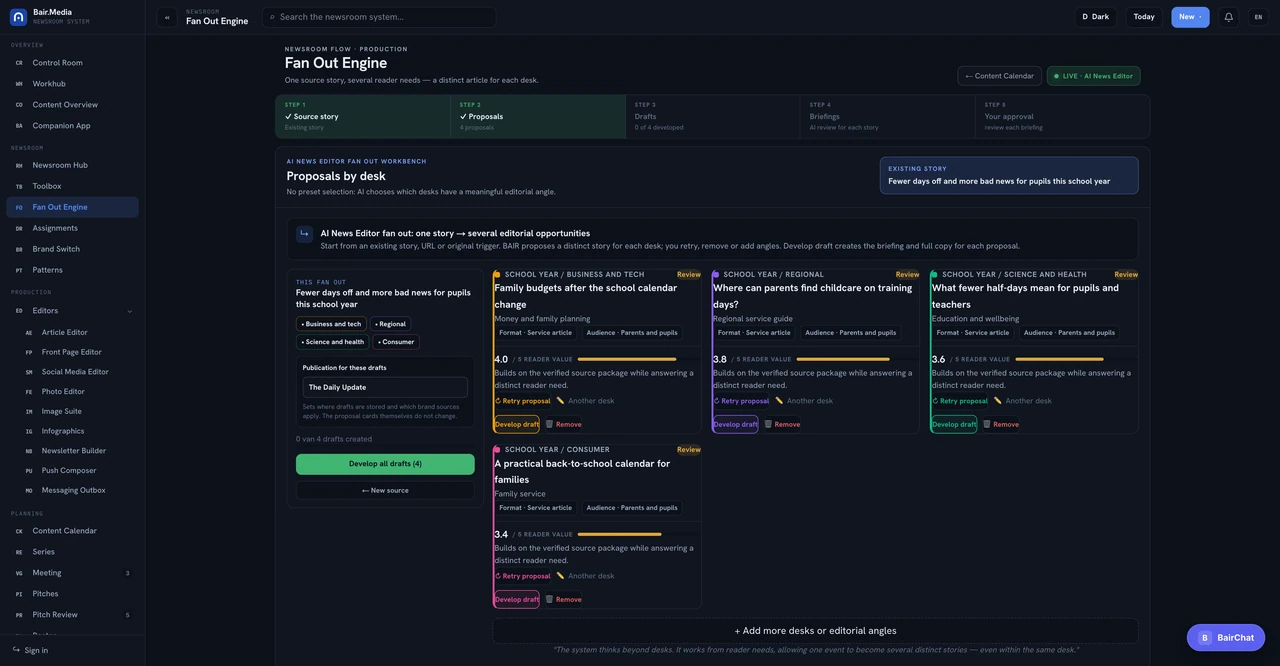This screenshot has height=666, width=1280.
Task: Click the New source button
Action: pyautogui.click(x=385, y=490)
